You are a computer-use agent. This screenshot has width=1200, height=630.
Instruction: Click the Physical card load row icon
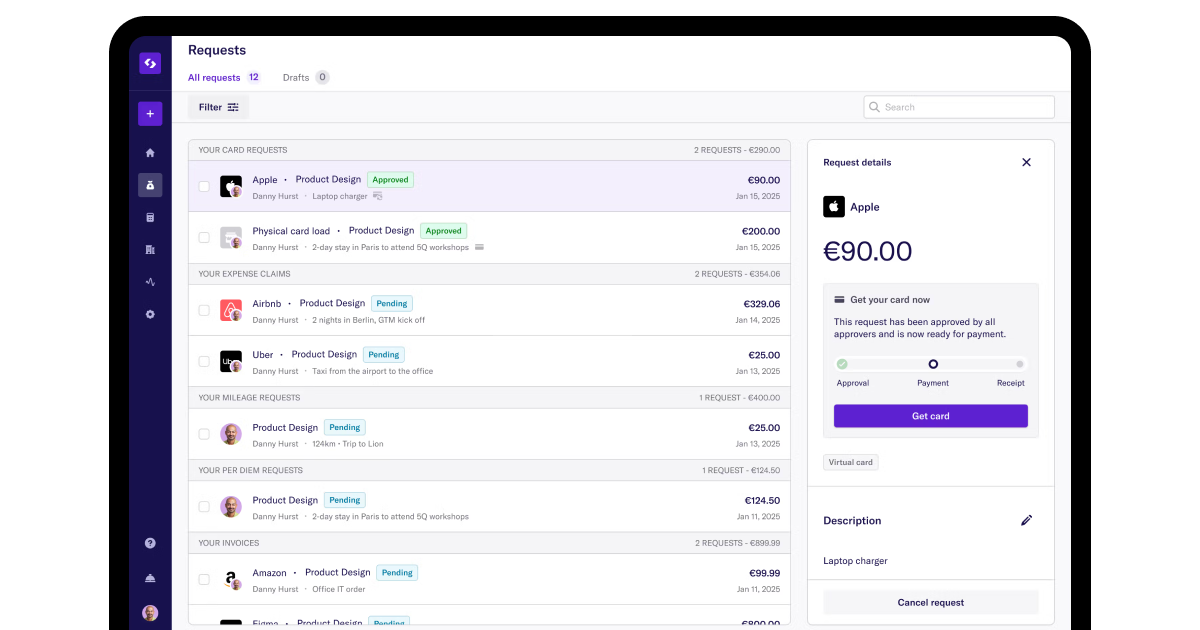tap(231, 238)
